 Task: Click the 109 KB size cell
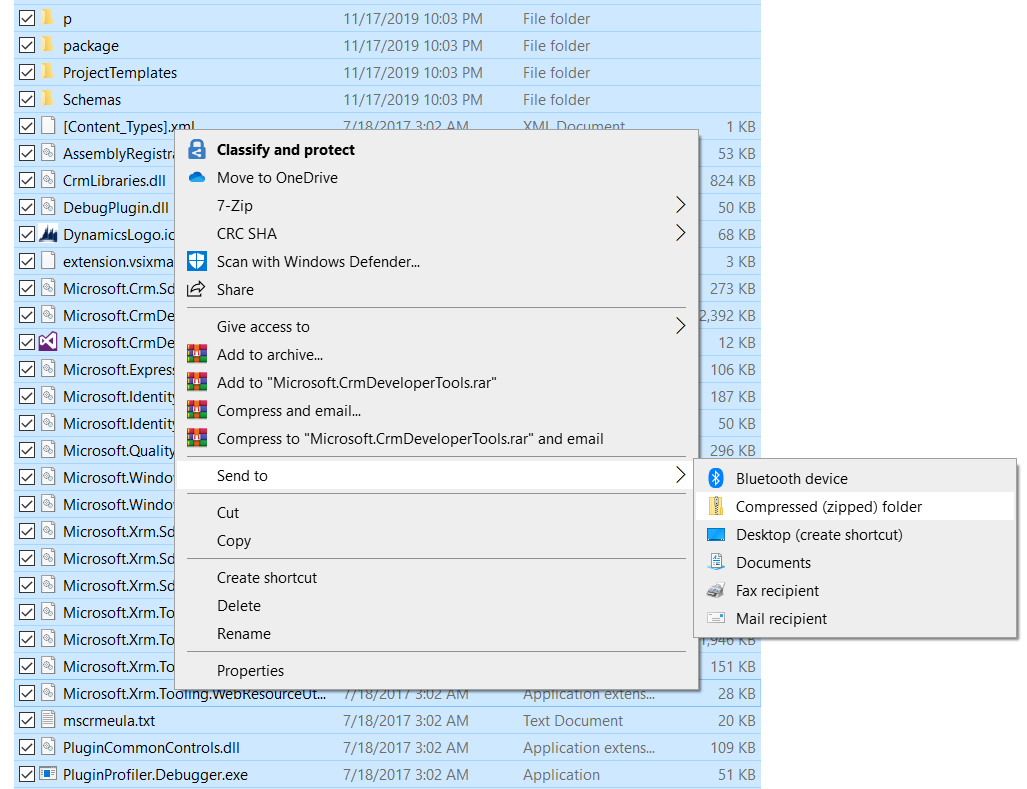tap(732, 747)
